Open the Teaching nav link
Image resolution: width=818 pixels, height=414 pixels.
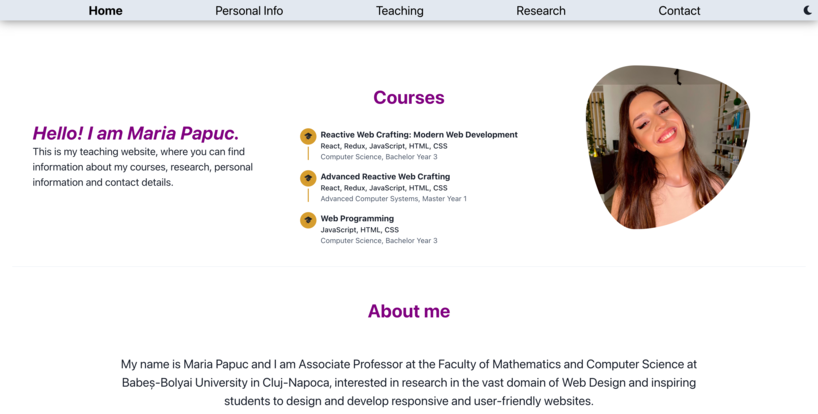400,10
